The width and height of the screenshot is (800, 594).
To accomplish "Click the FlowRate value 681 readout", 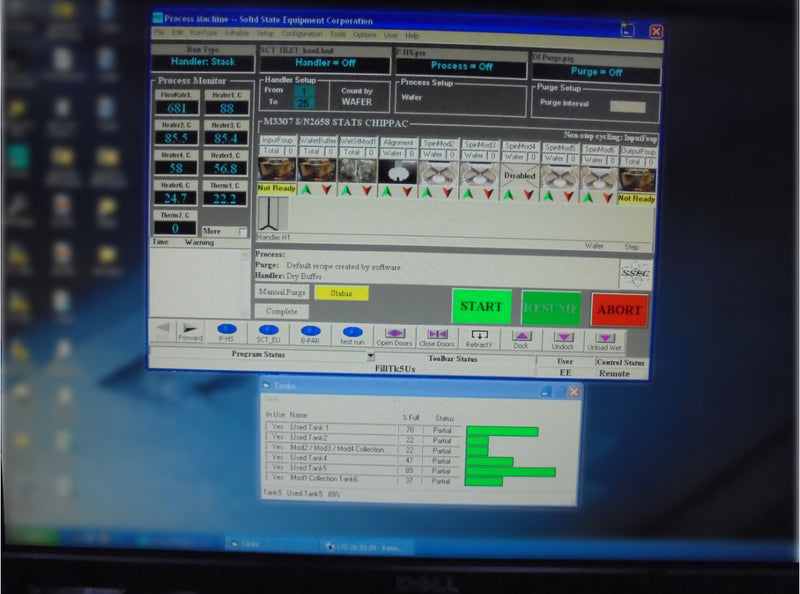I will (x=177, y=108).
